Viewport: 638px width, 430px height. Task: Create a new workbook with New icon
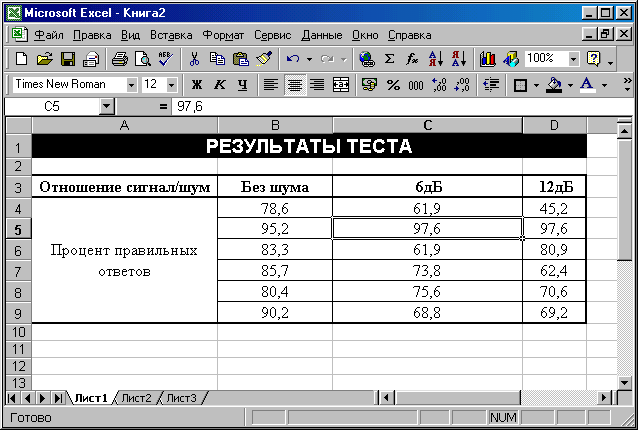pos(21,59)
